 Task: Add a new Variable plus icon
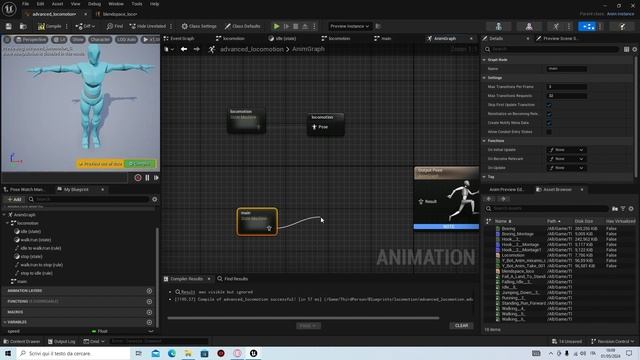pos(149,322)
